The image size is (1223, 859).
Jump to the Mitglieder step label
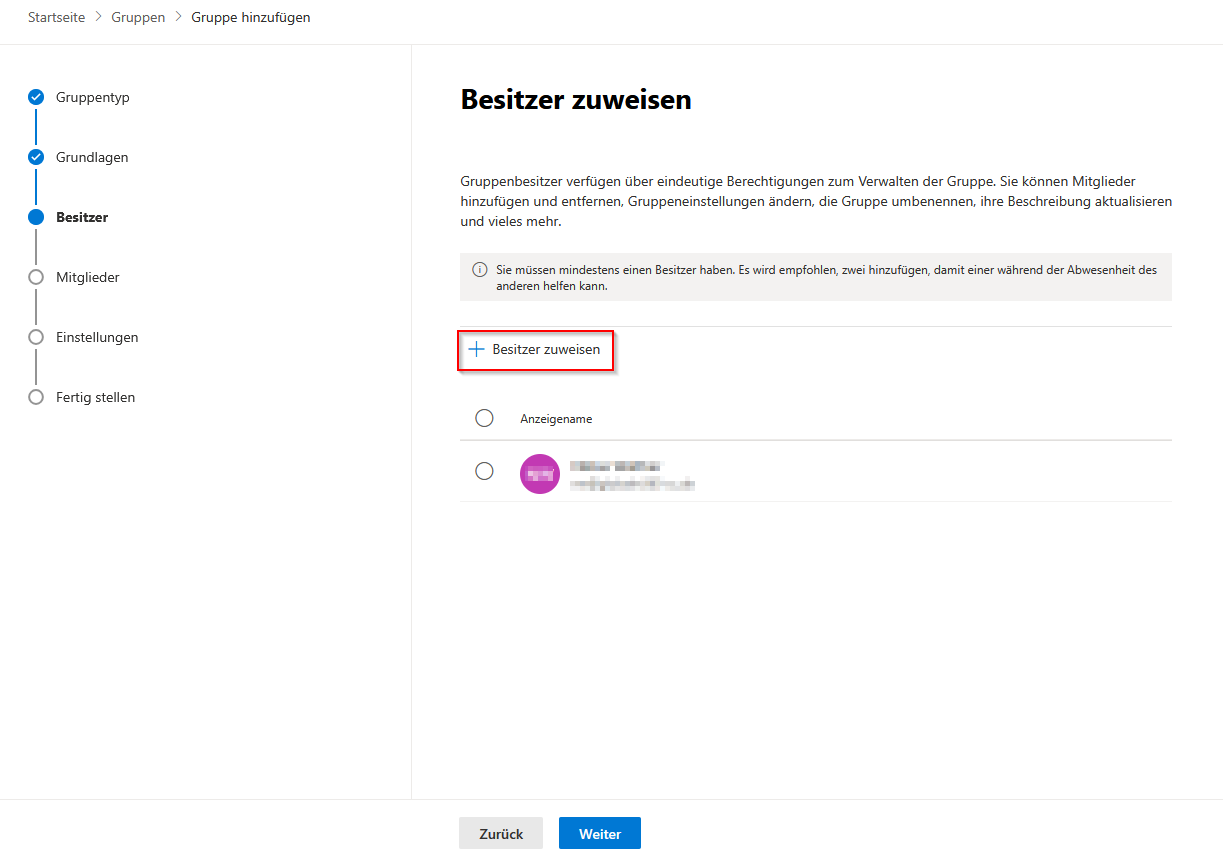88,277
